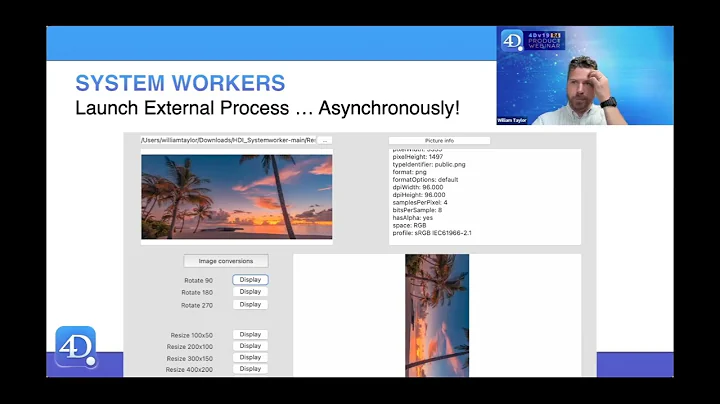Click the 'samplesPerPixel: 4' line
This screenshot has height=404, width=720.
(x=420, y=202)
